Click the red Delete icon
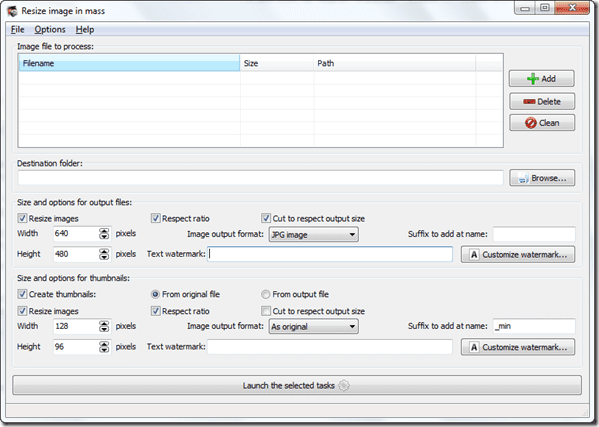The width and height of the screenshot is (599, 427). pos(529,102)
